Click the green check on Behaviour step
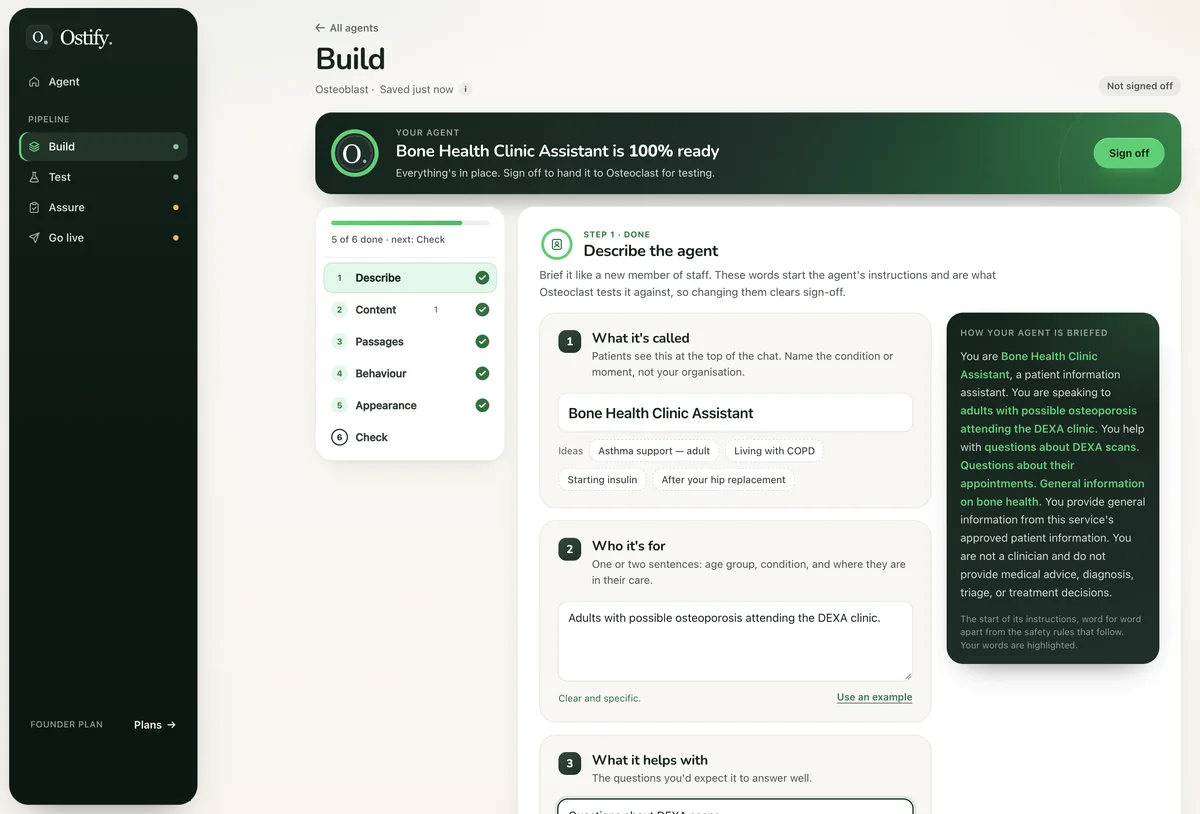 (482, 374)
